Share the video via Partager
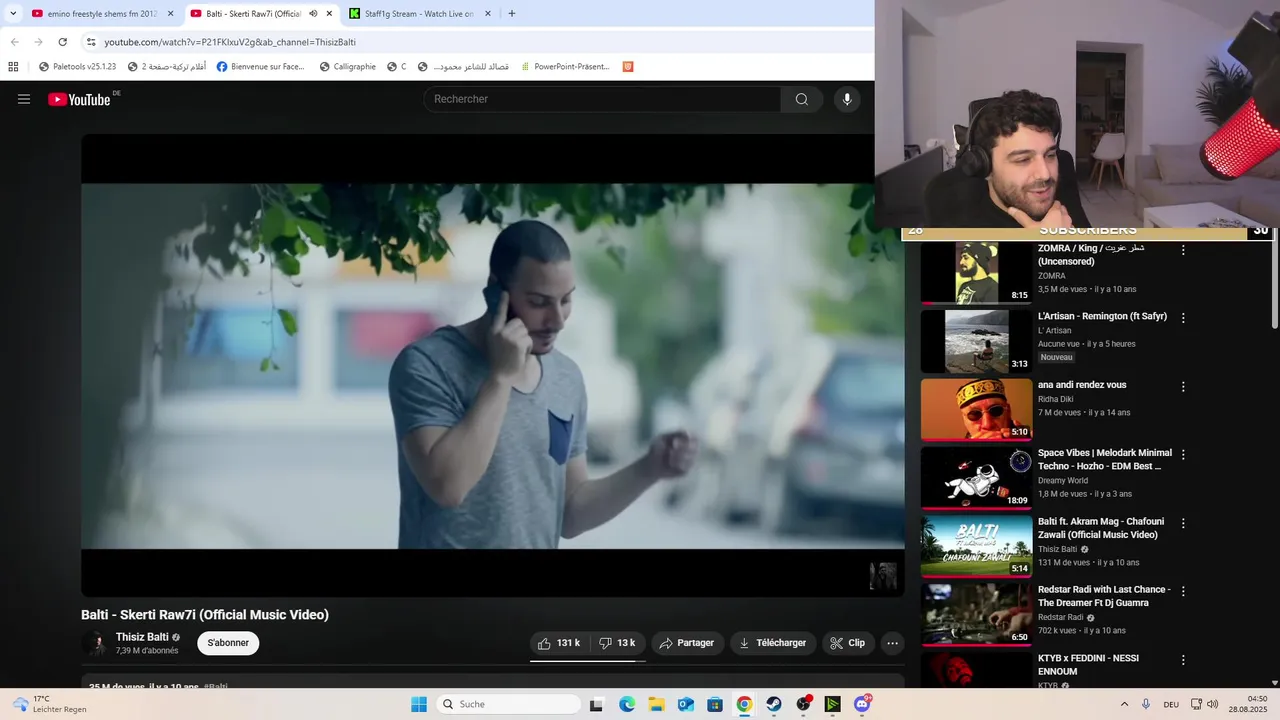The width and height of the screenshot is (1280, 720). 687,643
